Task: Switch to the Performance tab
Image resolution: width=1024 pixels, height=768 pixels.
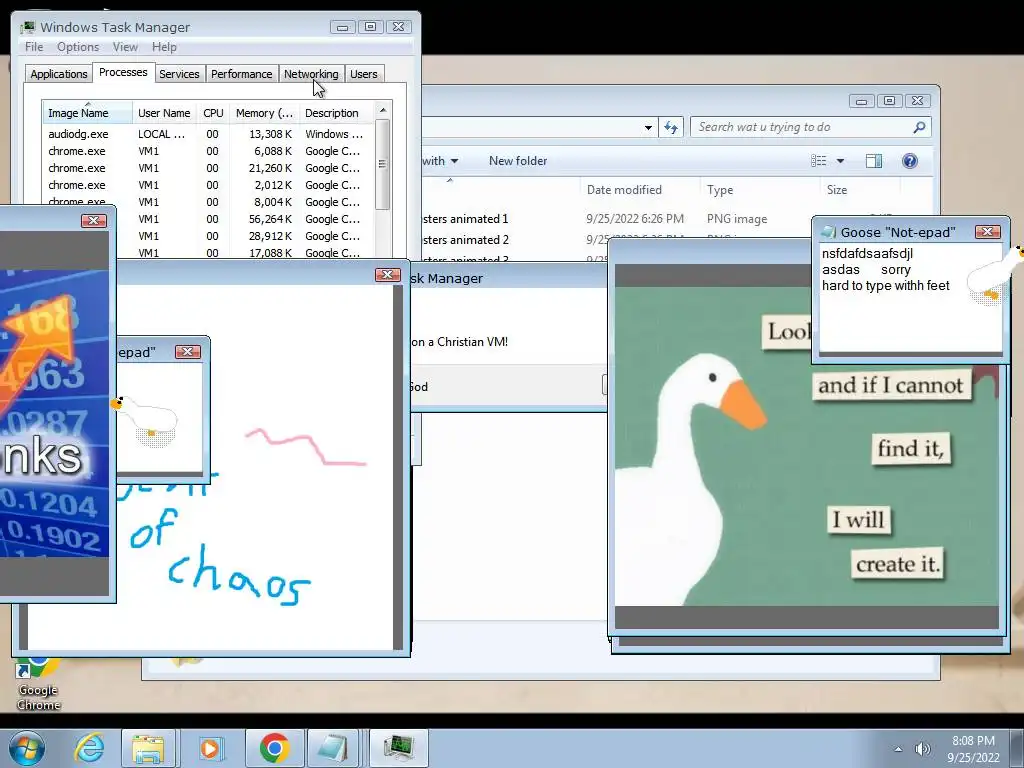Action: 241,74
